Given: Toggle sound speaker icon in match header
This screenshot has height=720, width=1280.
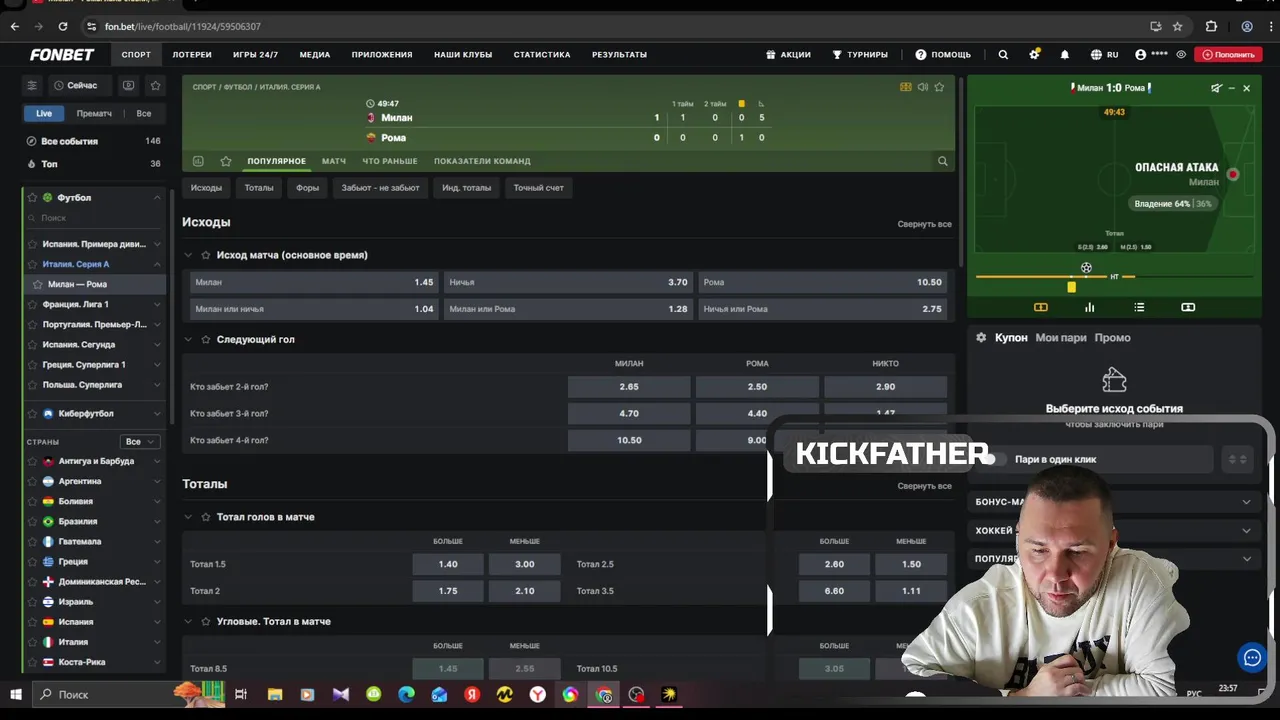Looking at the screenshot, I should [922, 87].
